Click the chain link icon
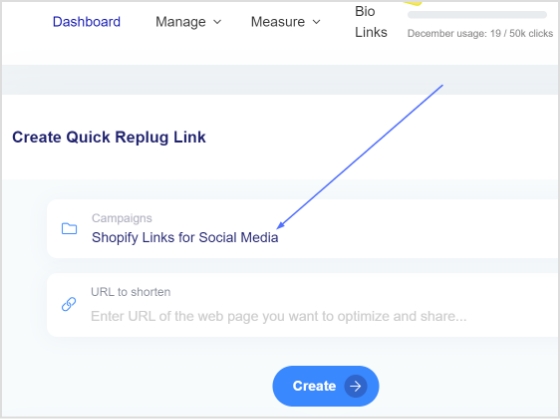Viewport: 560px width, 419px height. (x=69, y=304)
